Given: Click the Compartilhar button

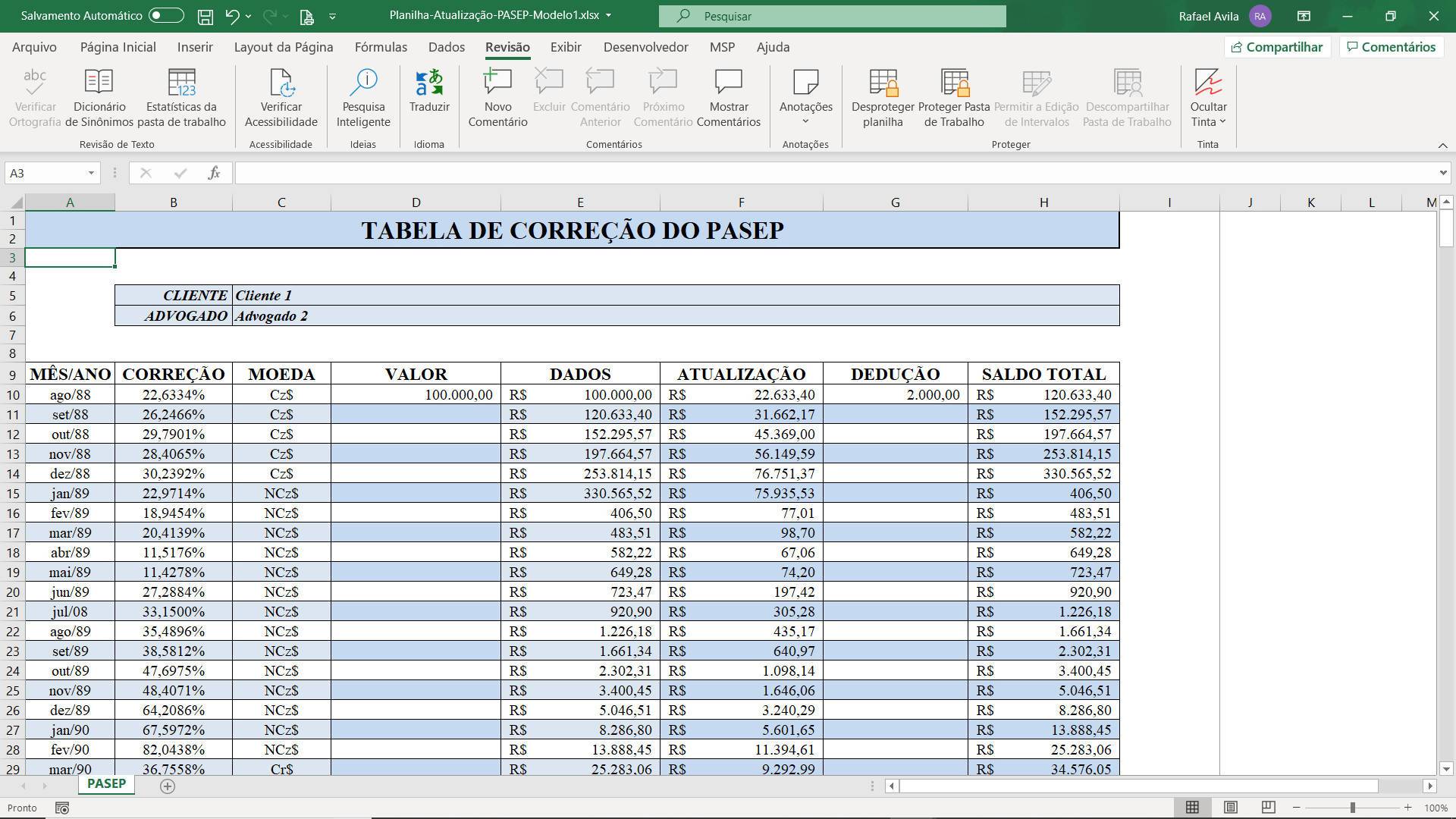Looking at the screenshot, I should click(1277, 47).
